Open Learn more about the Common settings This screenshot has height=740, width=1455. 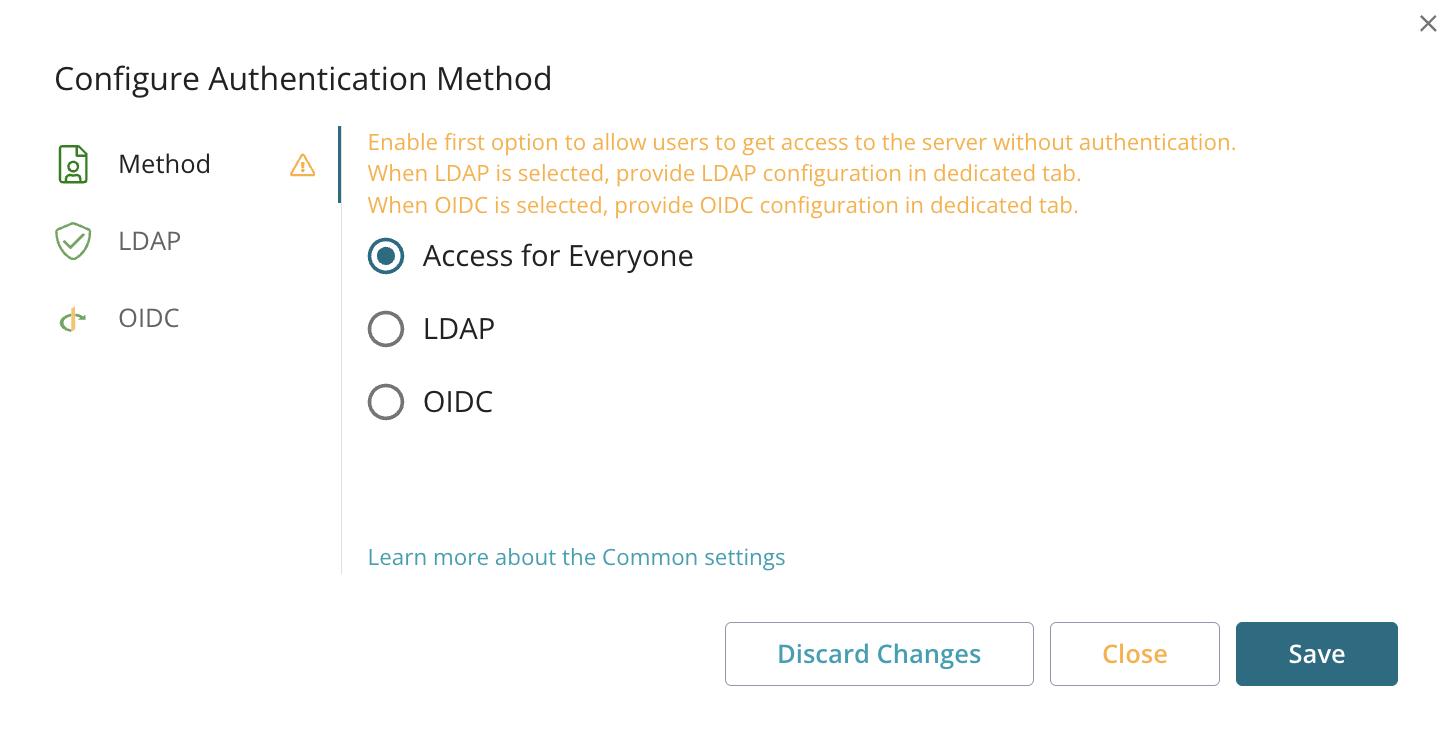(x=576, y=557)
